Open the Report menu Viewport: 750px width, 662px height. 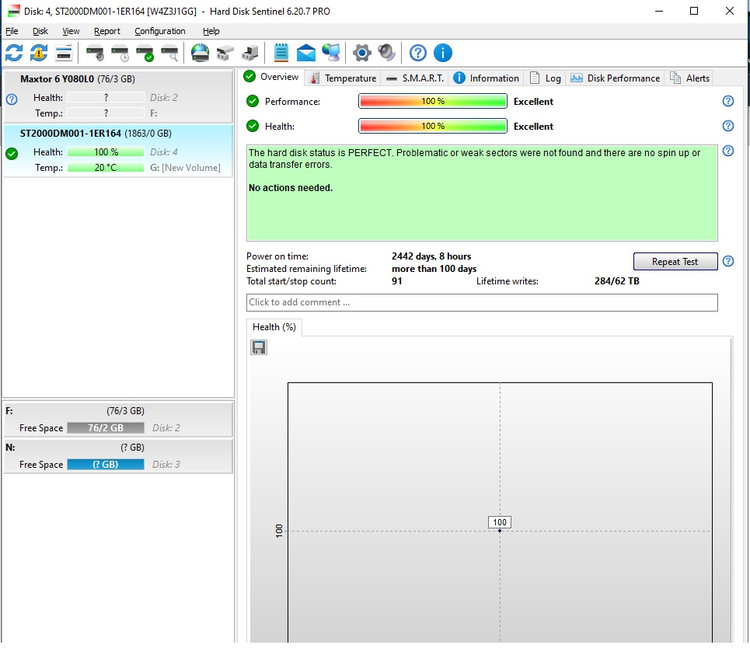click(107, 31)
